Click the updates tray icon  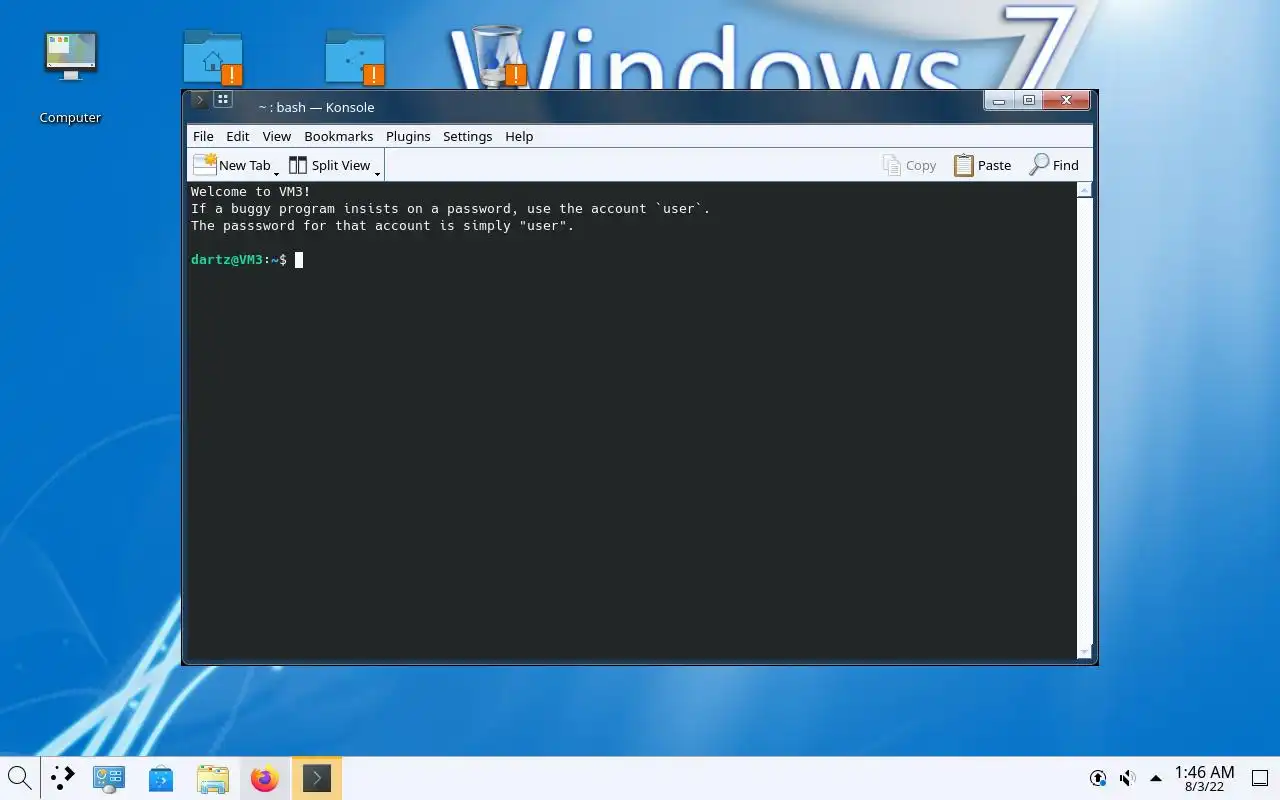point(1098,778)
